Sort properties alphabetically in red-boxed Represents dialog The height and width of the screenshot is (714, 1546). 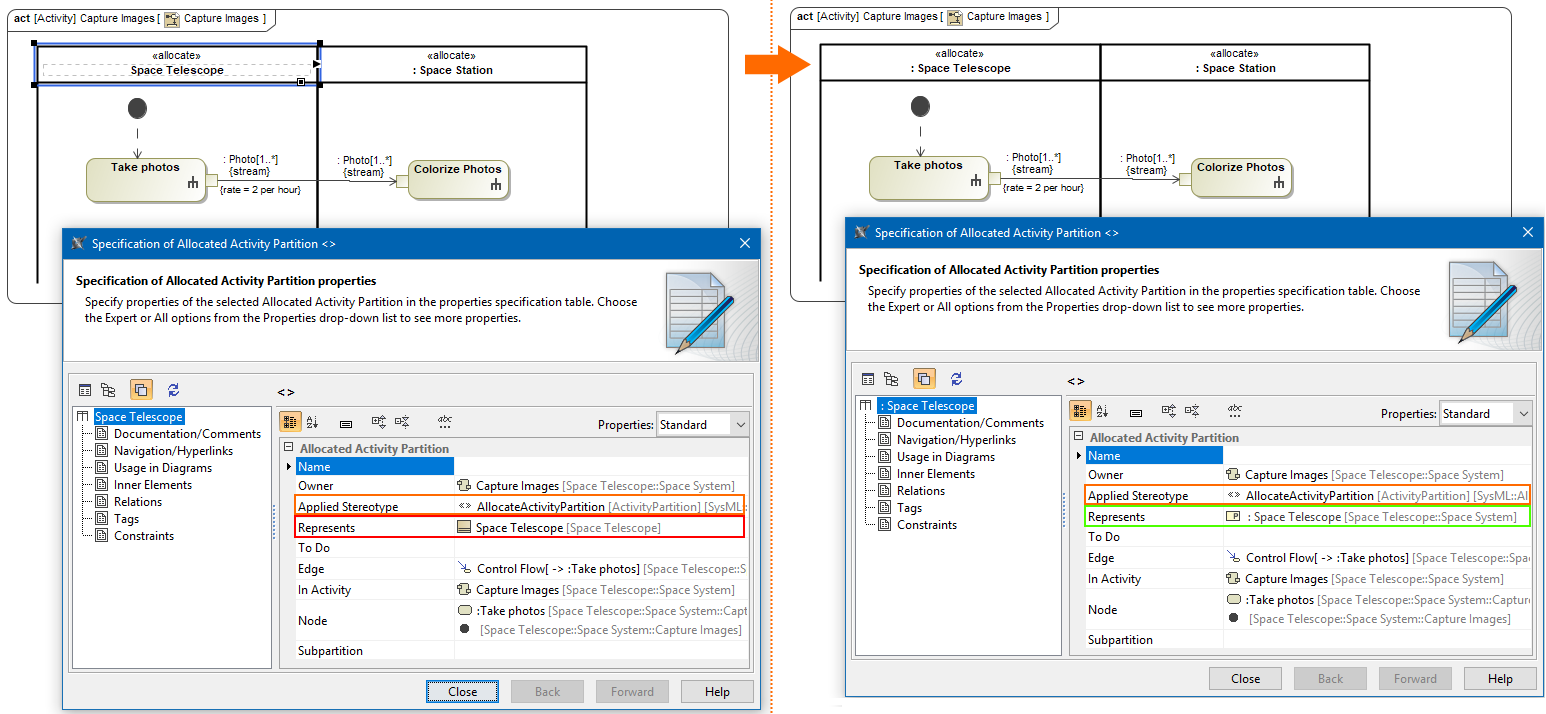(312, 423)
